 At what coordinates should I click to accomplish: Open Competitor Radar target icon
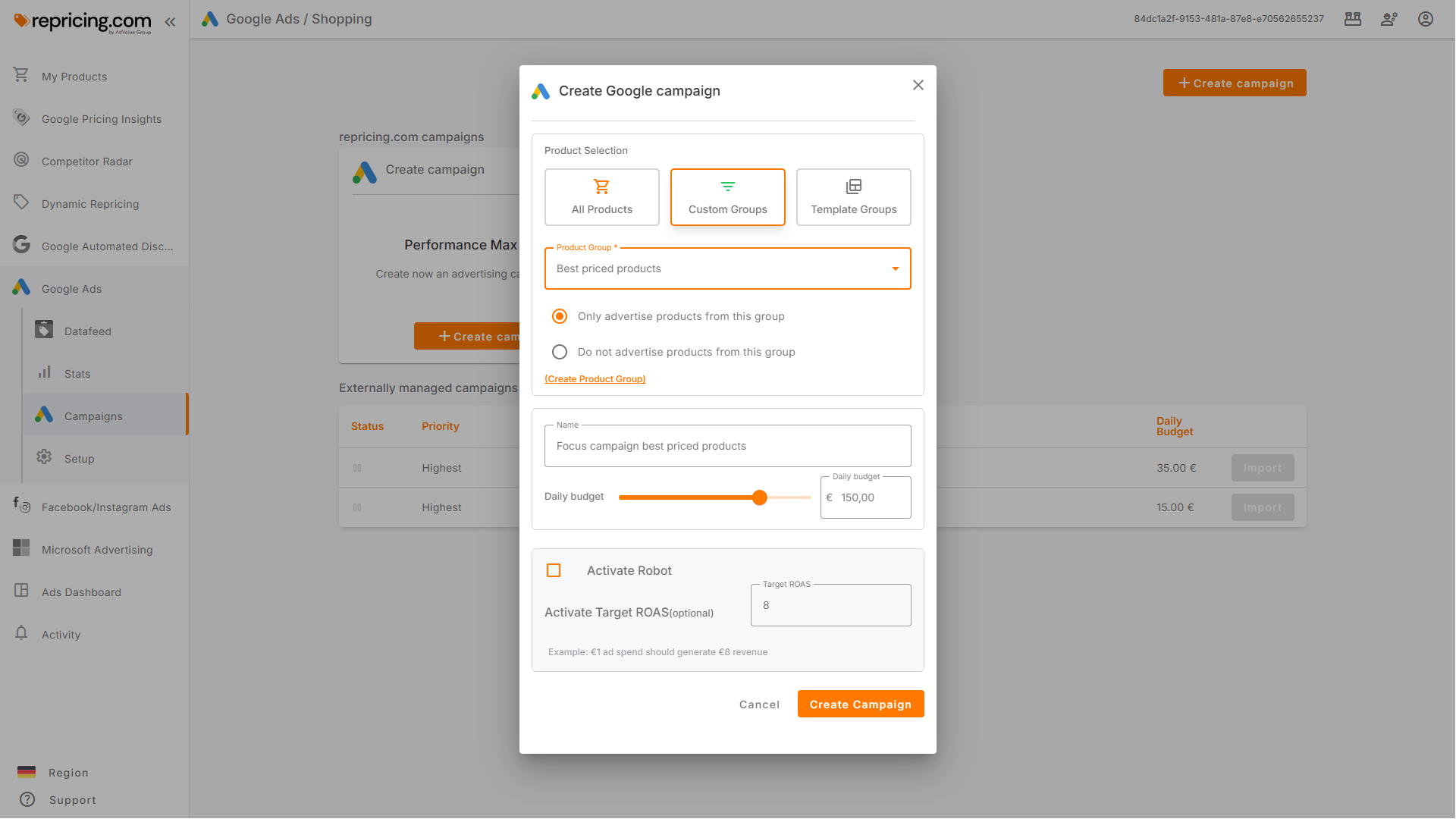click(21, 160)
